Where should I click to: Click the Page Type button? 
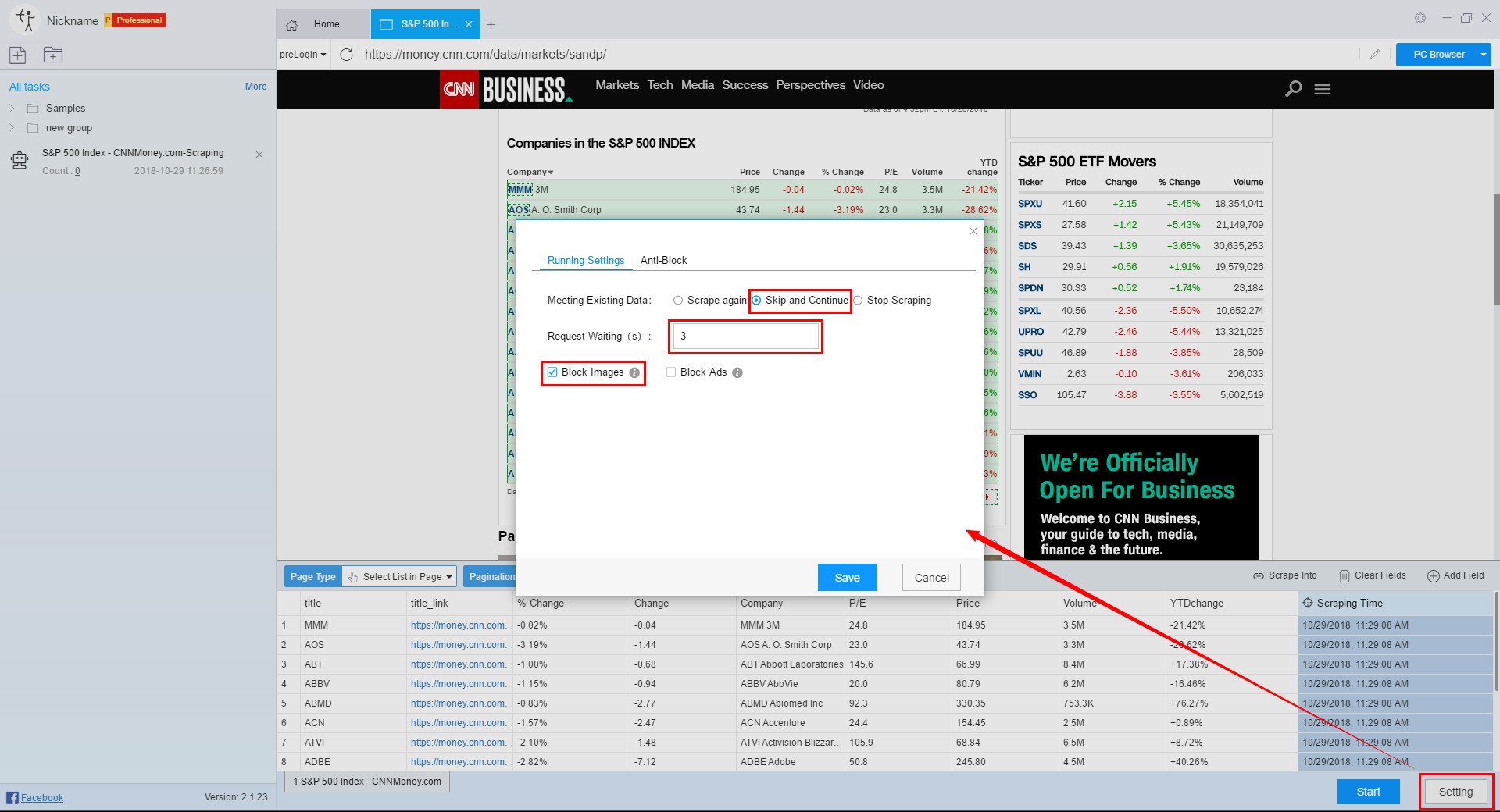click(312, 577)
